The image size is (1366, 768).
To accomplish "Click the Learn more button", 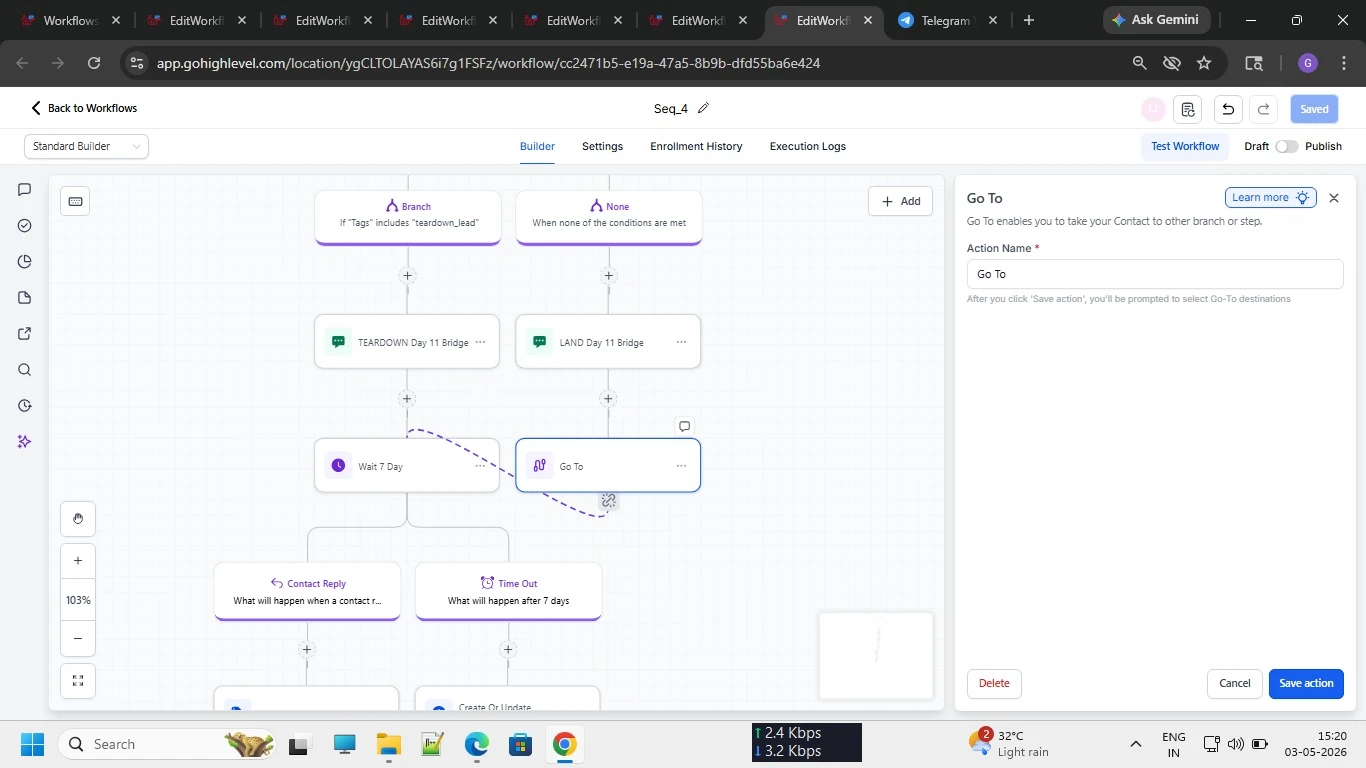I will point(1270,197).
